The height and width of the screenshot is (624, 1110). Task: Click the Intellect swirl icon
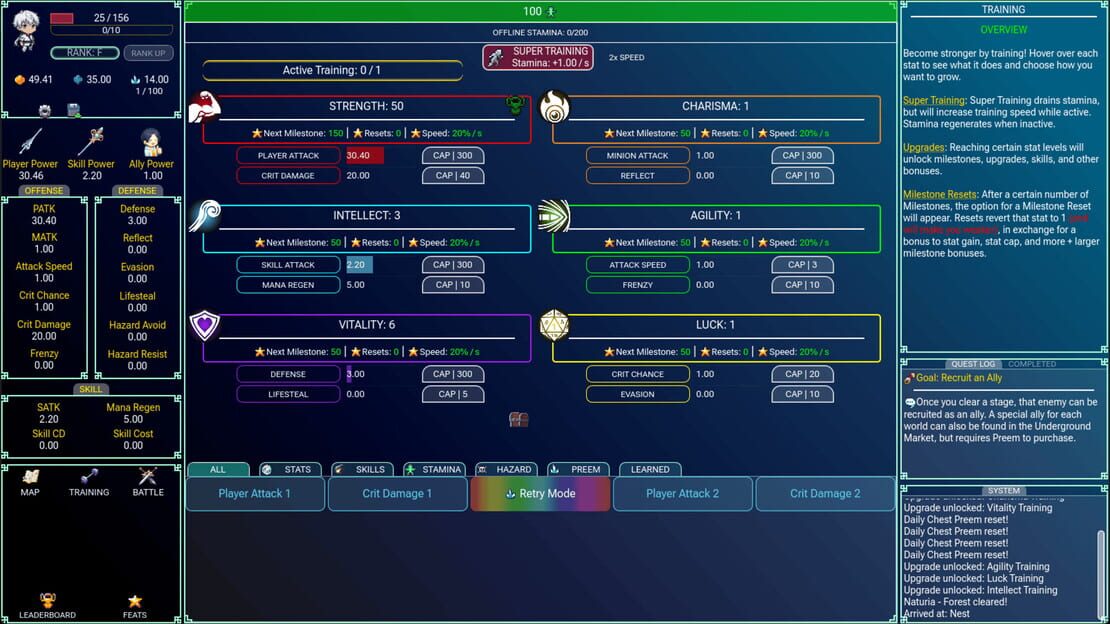click(x=205, y=216)
